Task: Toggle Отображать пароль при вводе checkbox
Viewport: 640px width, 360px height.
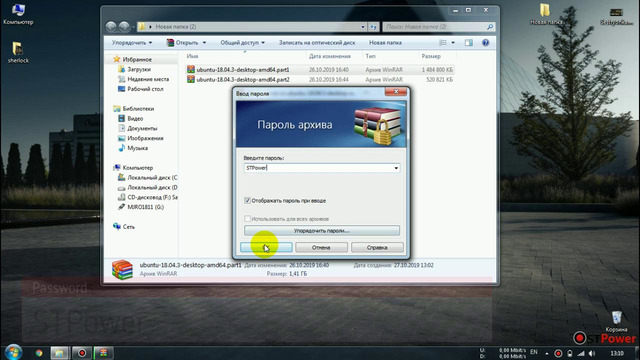Action: 247,200
